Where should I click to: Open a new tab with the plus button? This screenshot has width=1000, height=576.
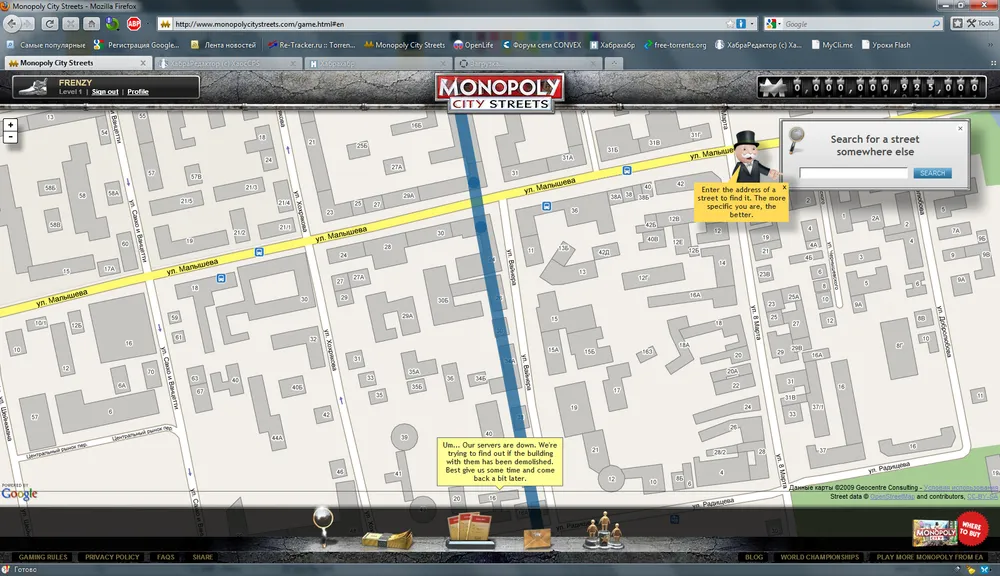tap(614, 63)
